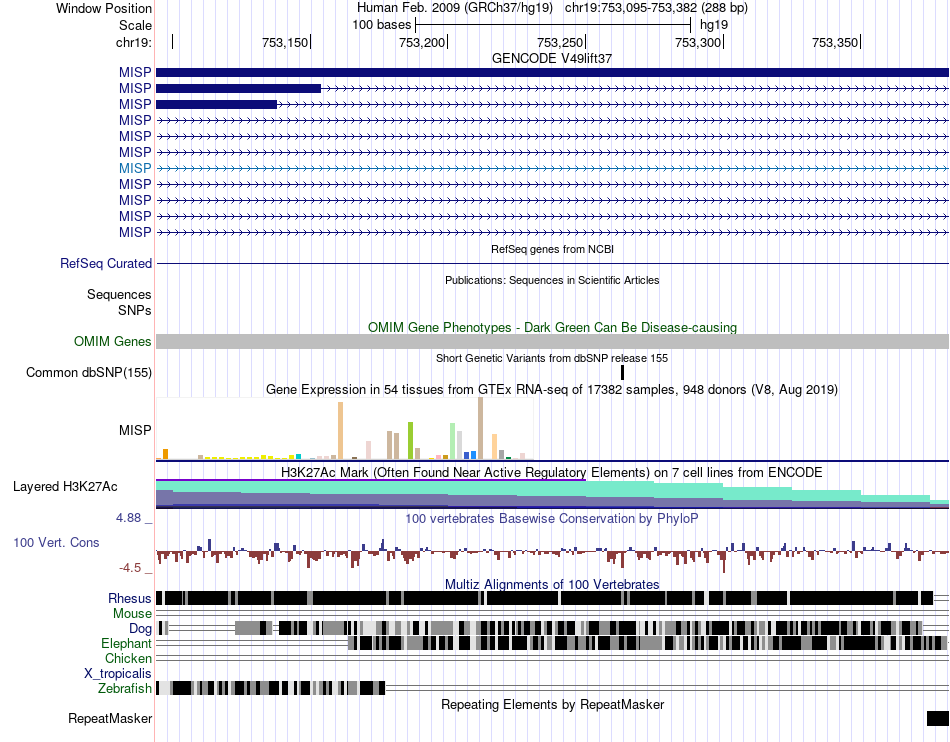Screen dimensions: 950x742
Task: Click the RefSeq Curated intron line
Action: coord(553,263)
